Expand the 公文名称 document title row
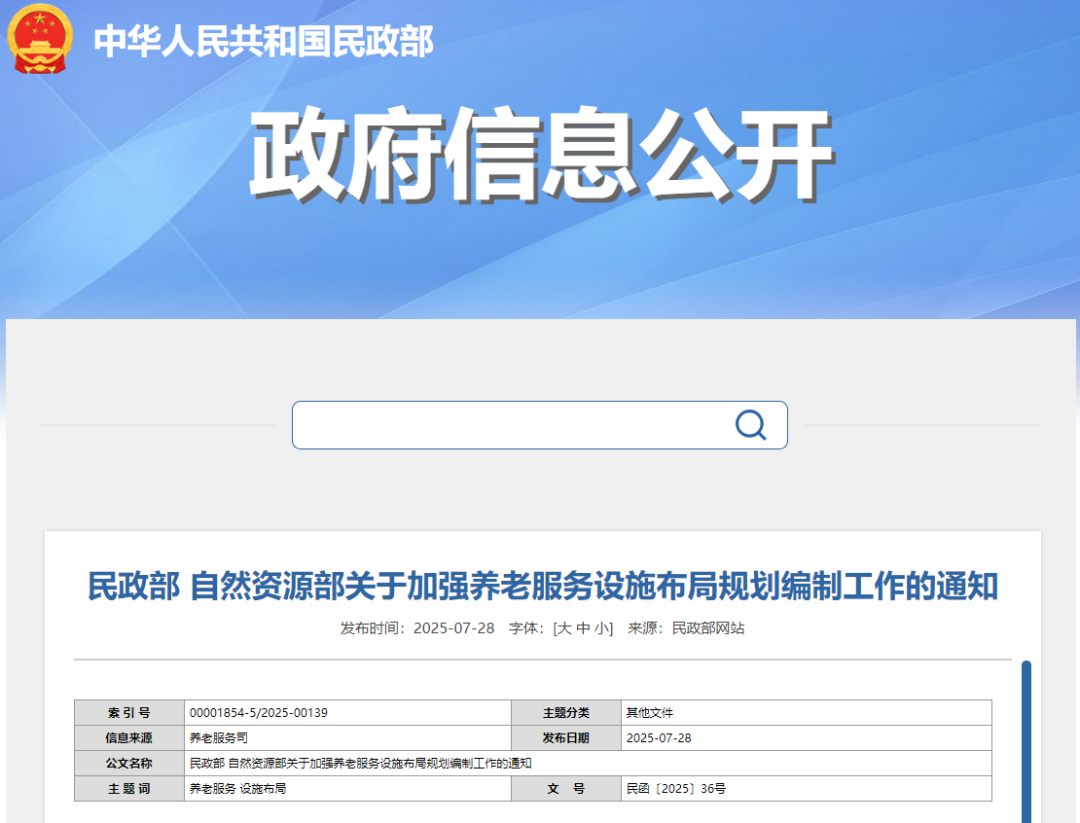Image resolution: width=1080 pixels, height=823 pixels. pyautogui.click(x=360, y=763)
